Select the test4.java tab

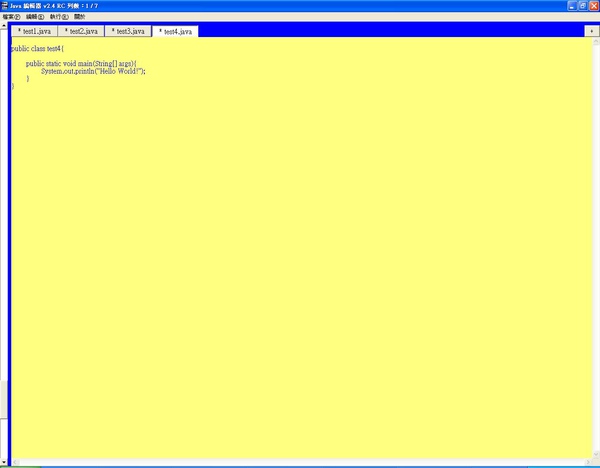(175, 31)
